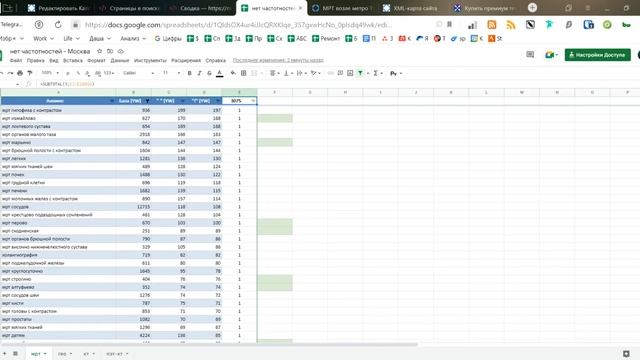This screenshot has width=640, height=360.
Task: Switch to the XML-карта сайта browser tab
Action: pyautogui.click(x=410, y=8)
